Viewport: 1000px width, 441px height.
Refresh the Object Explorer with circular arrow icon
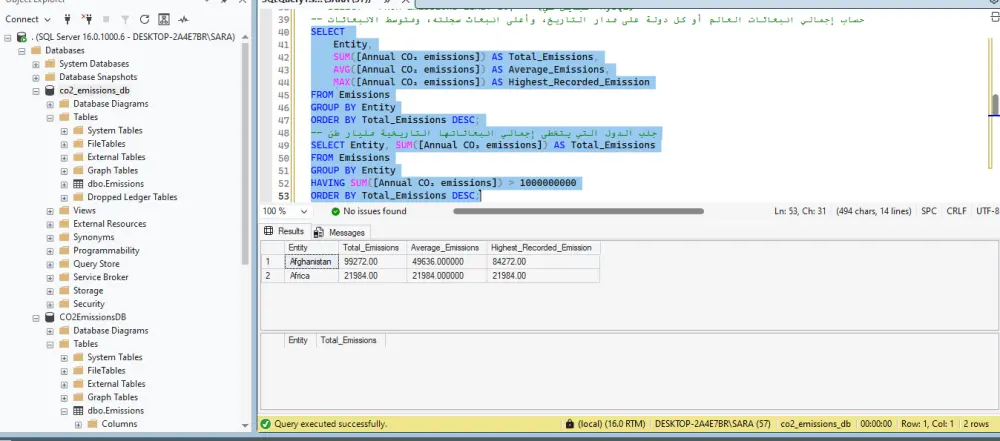coord(145,19)
